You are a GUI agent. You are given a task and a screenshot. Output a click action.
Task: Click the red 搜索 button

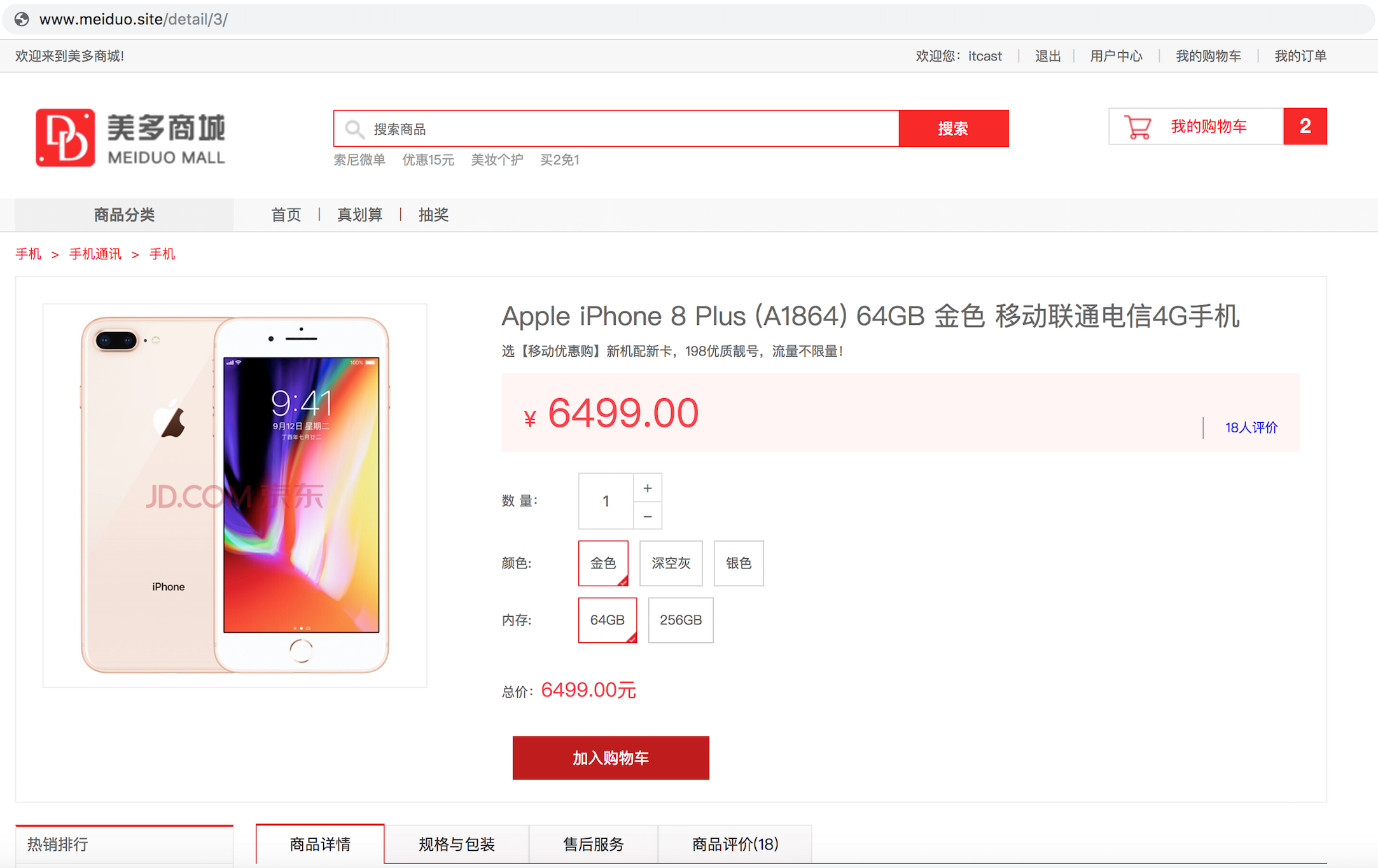(954, 128)
